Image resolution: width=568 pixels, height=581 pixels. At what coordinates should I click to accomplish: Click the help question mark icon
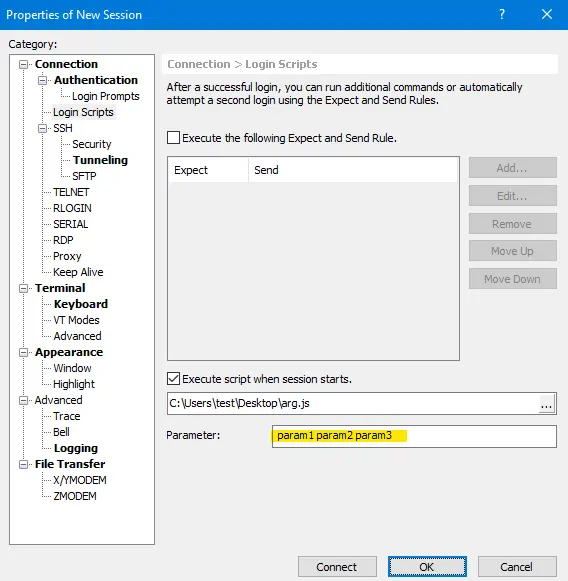pyautogui.click(x=502, y=14)
